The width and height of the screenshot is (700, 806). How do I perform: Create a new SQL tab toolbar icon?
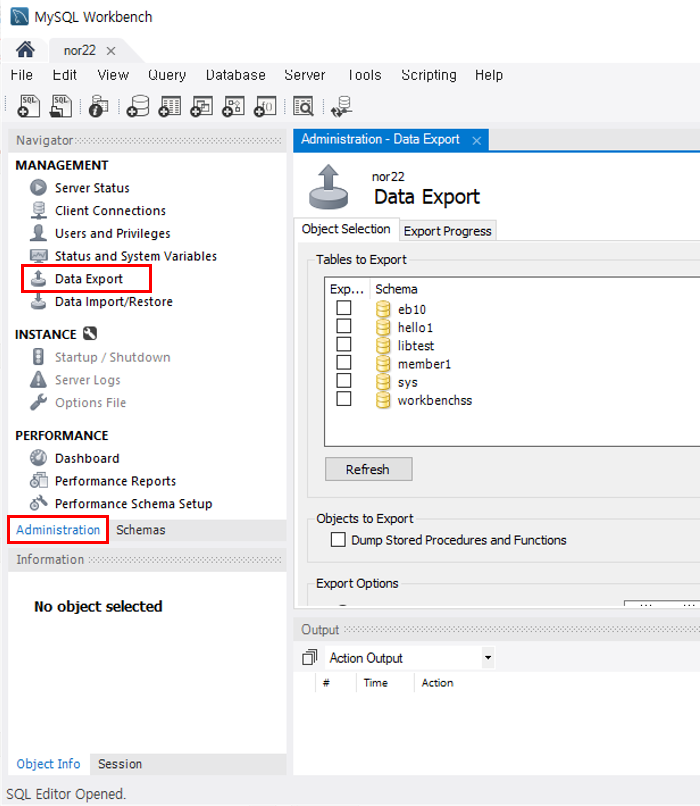28,106
